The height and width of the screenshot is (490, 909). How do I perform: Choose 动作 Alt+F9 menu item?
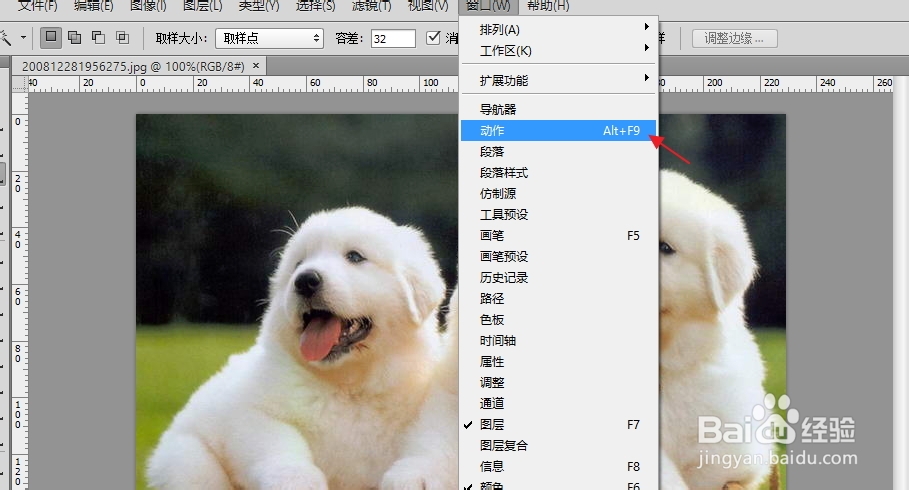point(558,130)
